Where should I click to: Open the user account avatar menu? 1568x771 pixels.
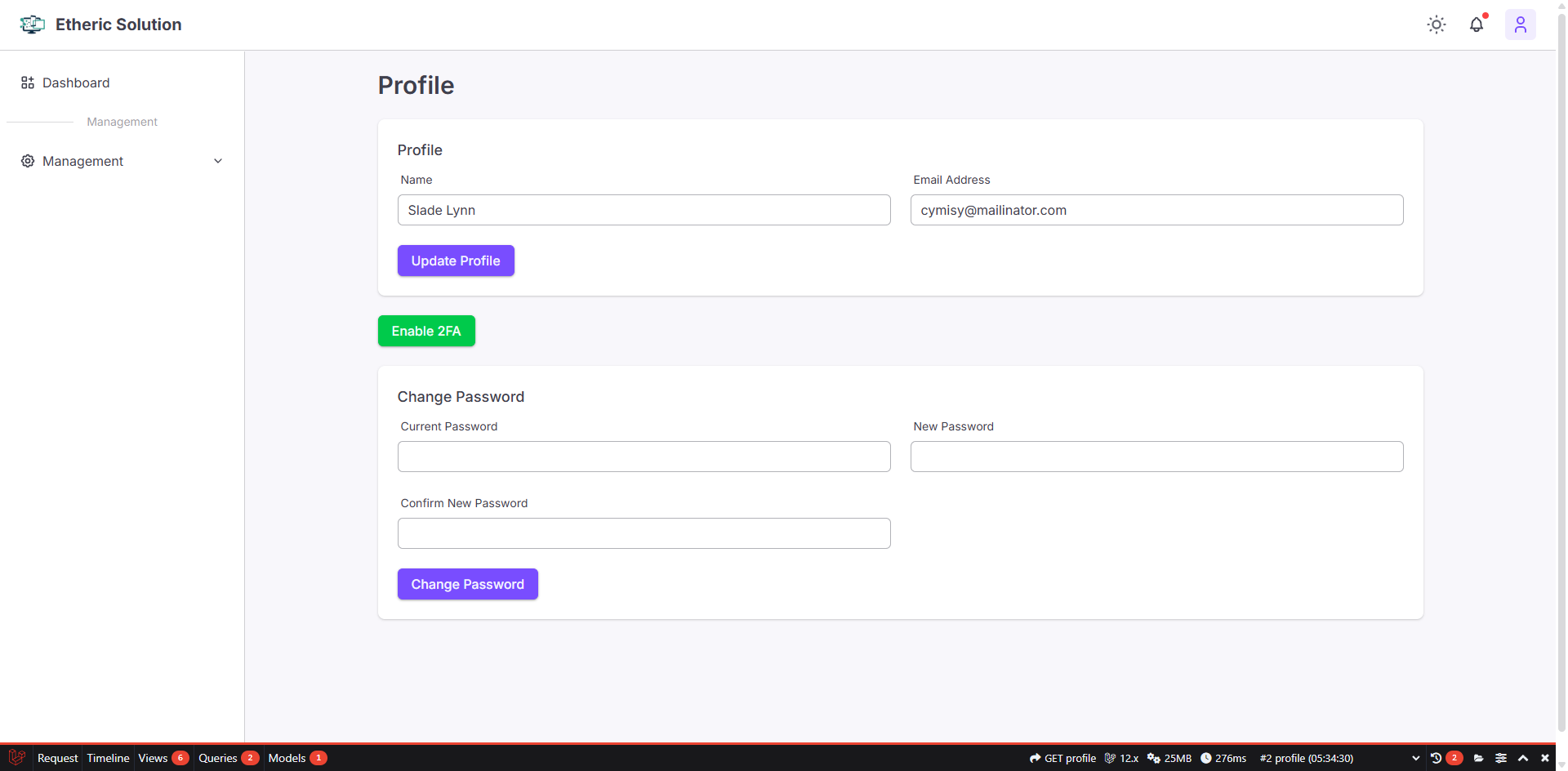point(1520,25)
